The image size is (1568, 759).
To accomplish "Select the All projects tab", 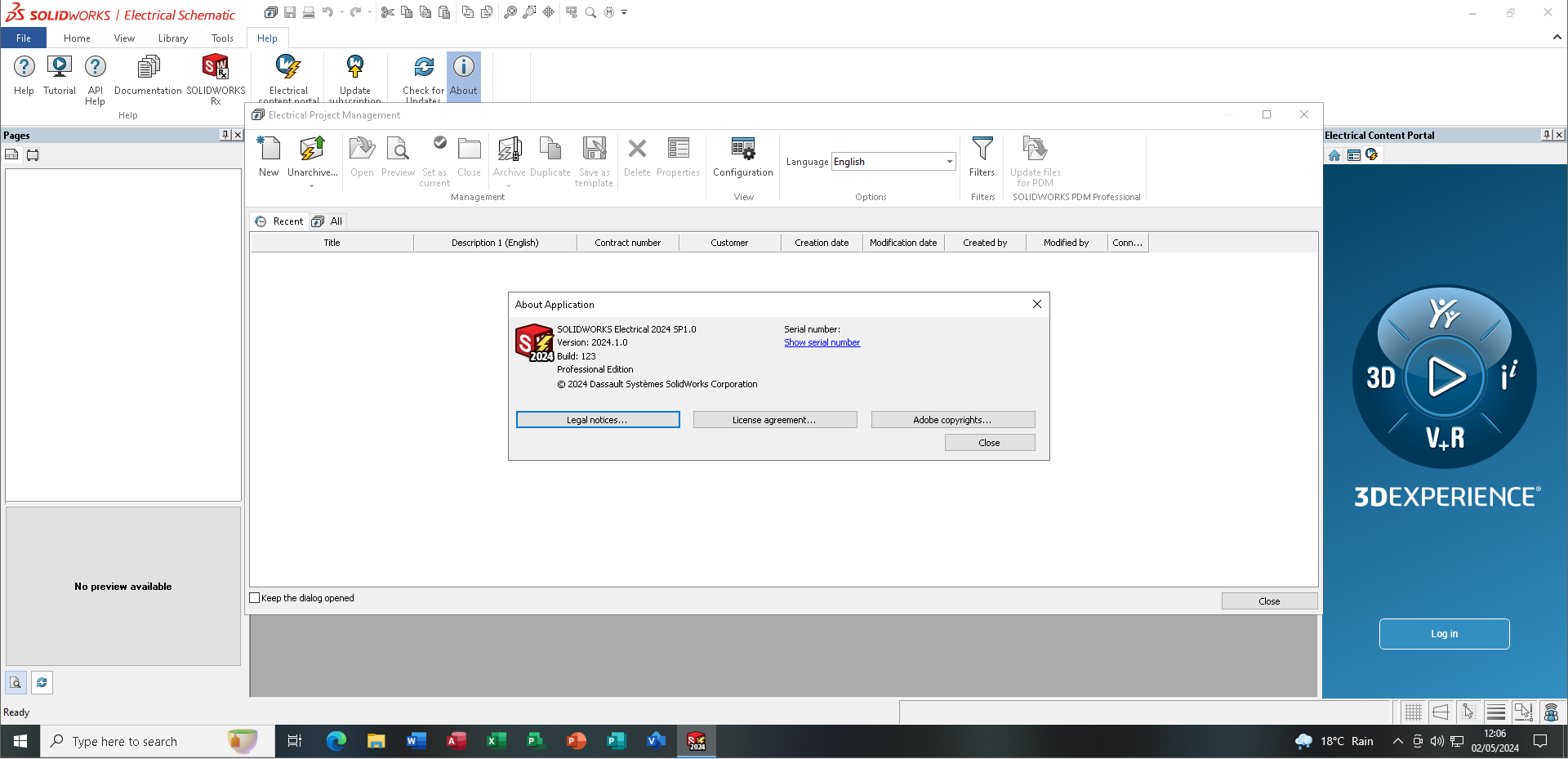I will 327,221.
